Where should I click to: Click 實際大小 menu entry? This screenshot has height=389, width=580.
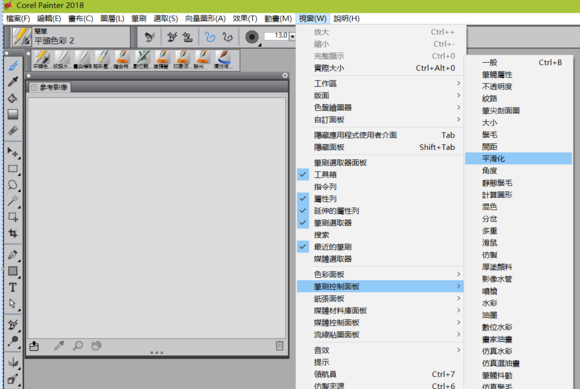click(380, 68)
